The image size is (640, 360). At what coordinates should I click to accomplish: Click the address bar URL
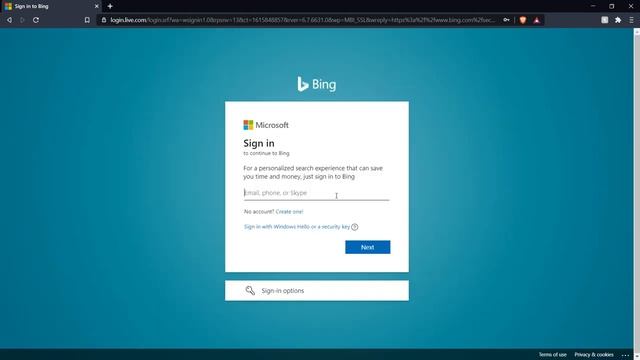coord(302,20)
